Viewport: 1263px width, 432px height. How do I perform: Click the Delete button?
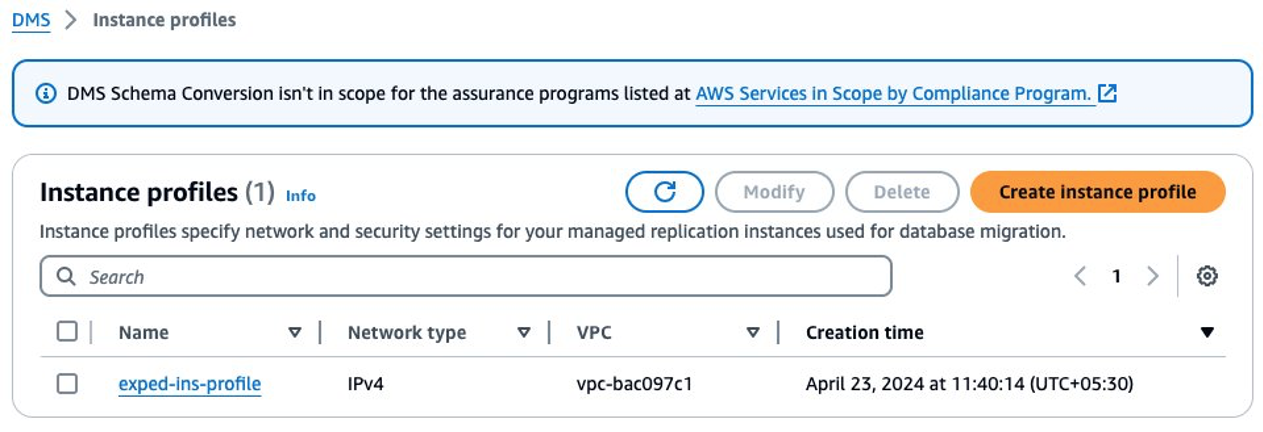[901, 192]
